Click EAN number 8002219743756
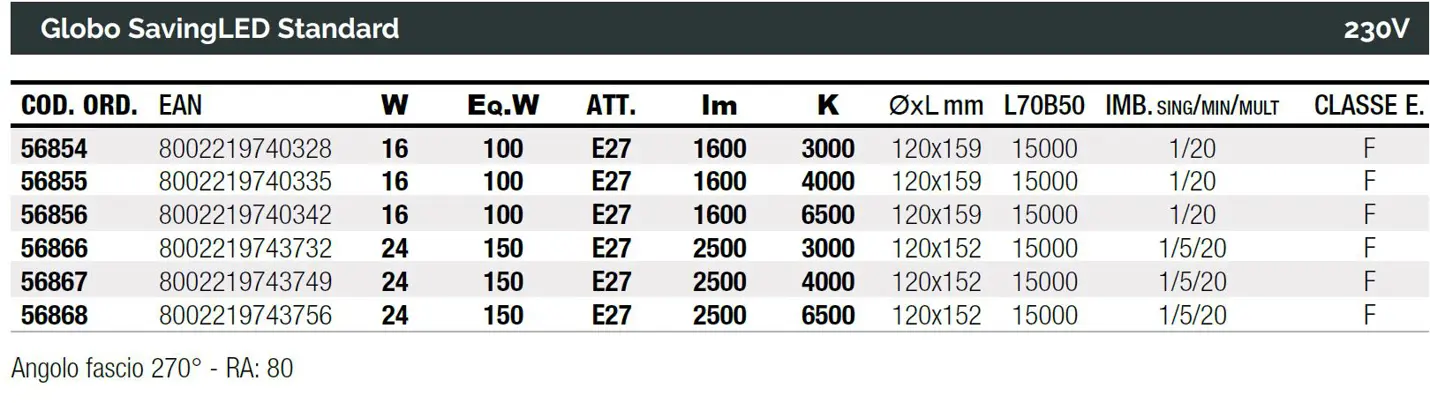Viewport: 1430px width, 403px height. click(x=245, y=315)
